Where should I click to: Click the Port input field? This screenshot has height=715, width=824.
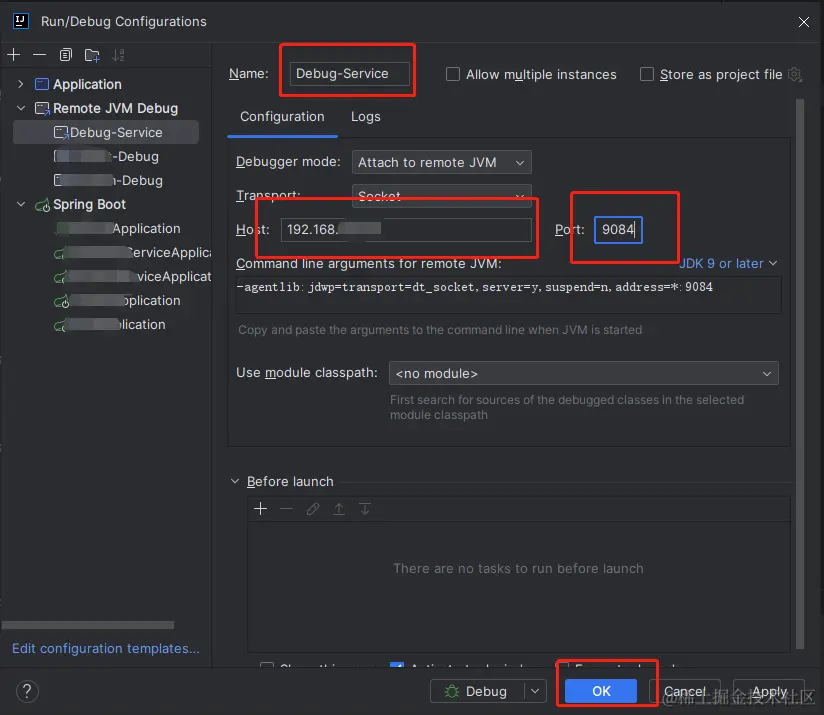618,230
